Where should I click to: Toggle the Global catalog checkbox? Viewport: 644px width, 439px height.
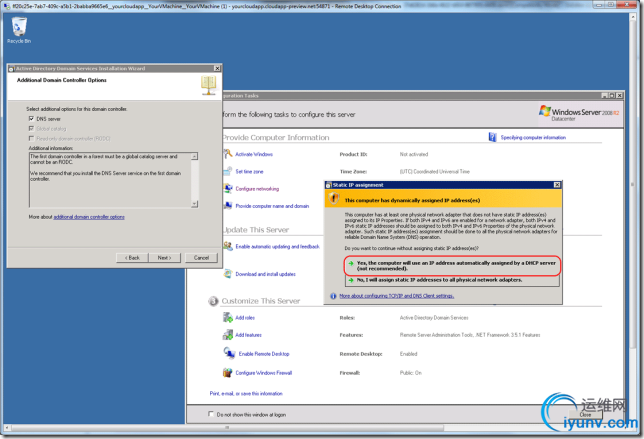(31, 129)
